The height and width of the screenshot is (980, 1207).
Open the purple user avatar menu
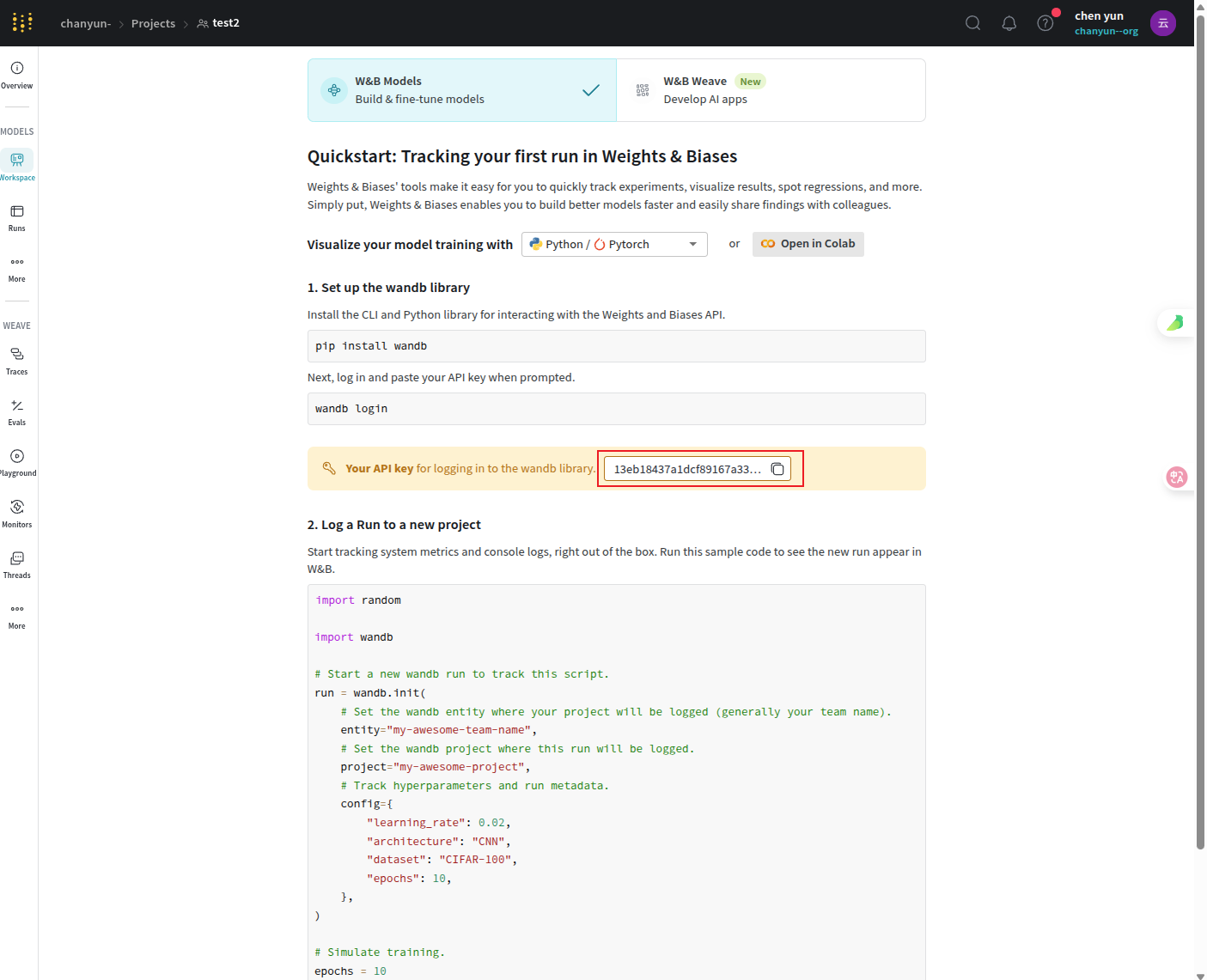pos(1163,23)
